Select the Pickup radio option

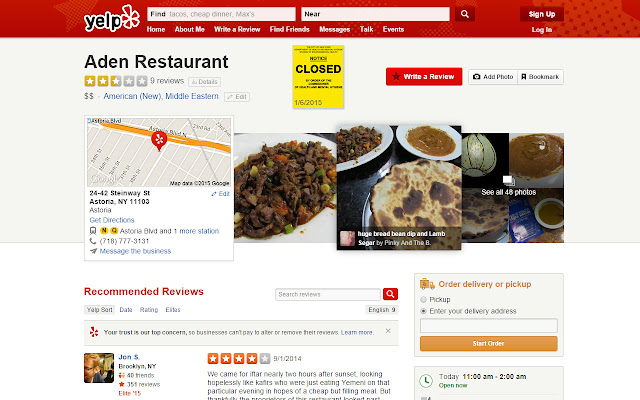click(x=423, y=300)
